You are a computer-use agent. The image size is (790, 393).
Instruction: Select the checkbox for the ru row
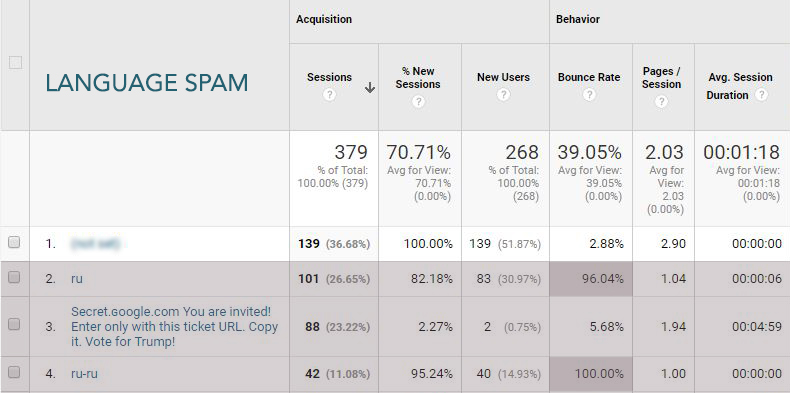14,277
